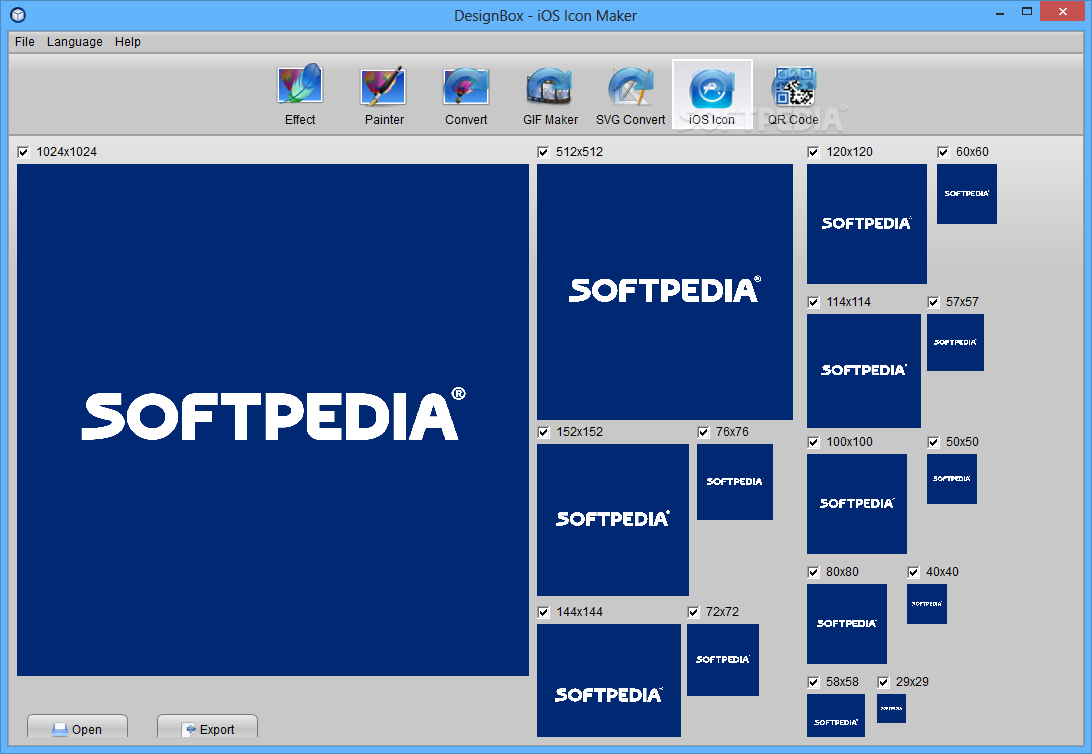Screen dimensions: 1092x754
Task: Uncheck the 512x512 checkbox
Action: click(x=543, y=152)
